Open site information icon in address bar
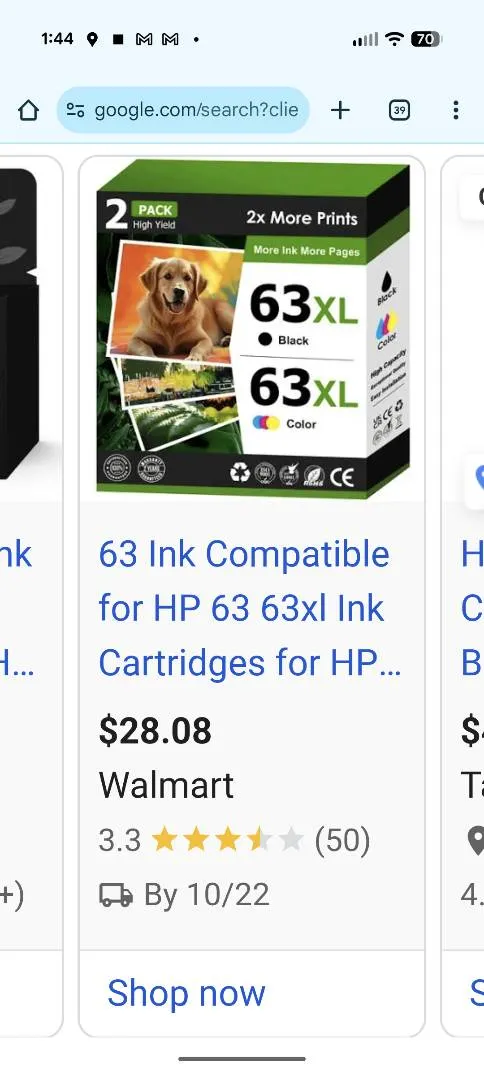Image resolution: width=484 pixels, height=1080 pixels. click(75, 110)
